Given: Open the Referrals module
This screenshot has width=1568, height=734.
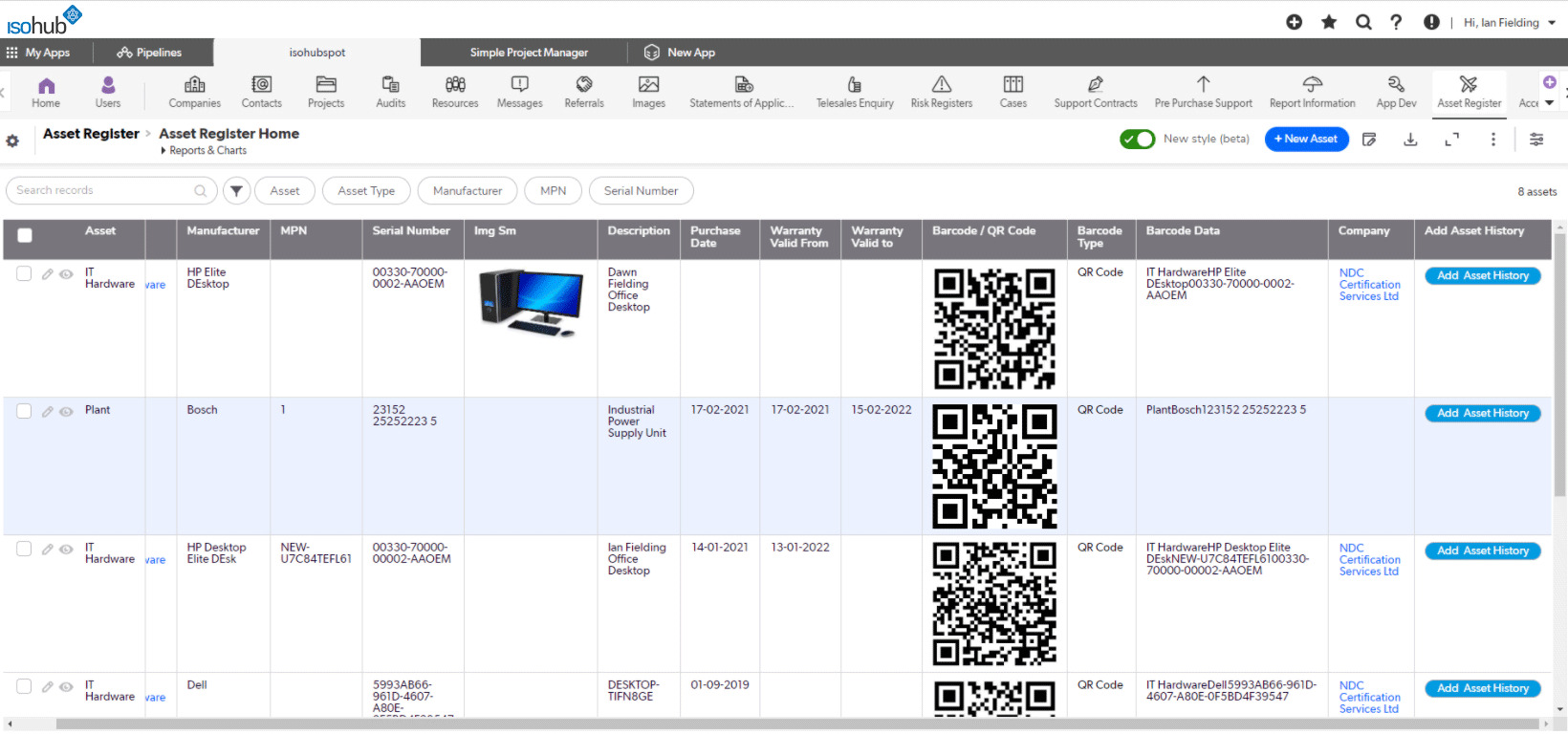Looking at the screenshot, I should [x=584, y=93].
